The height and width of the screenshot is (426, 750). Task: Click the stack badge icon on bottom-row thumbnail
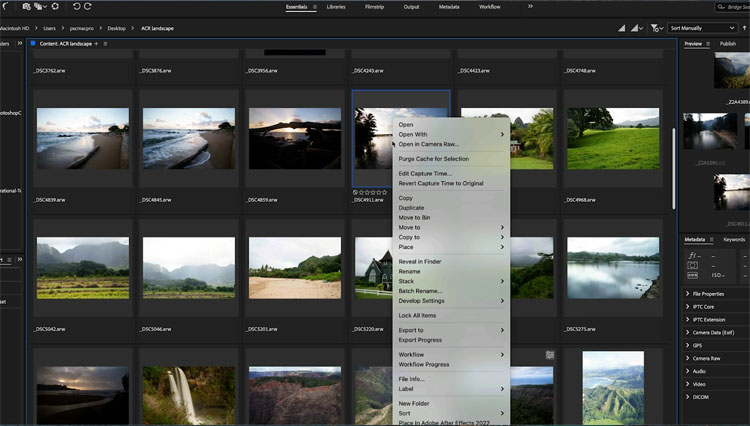click(550, 355)
